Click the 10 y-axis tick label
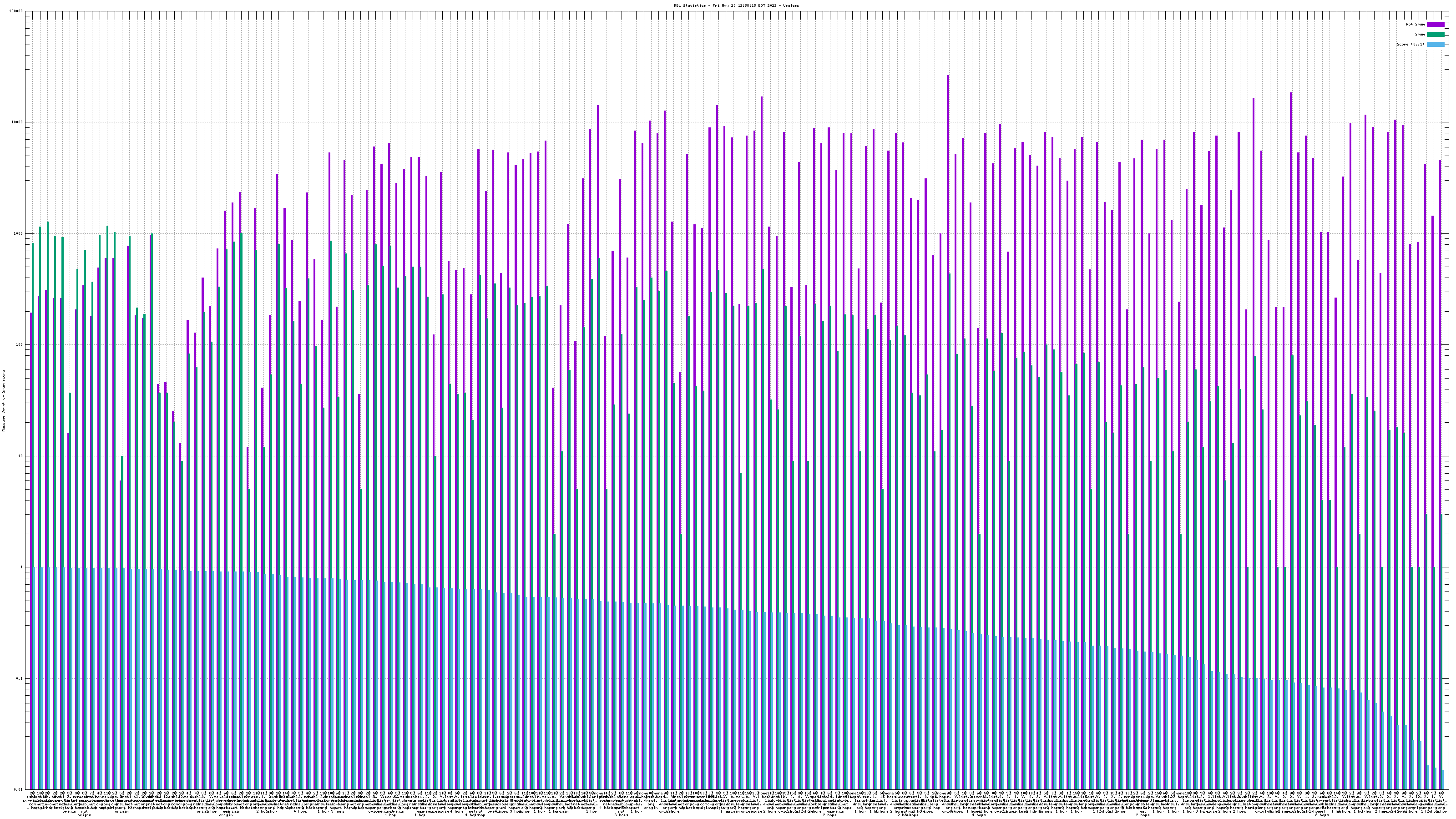The width and height of the screenshot is (1456, 819). click(21, 456)
